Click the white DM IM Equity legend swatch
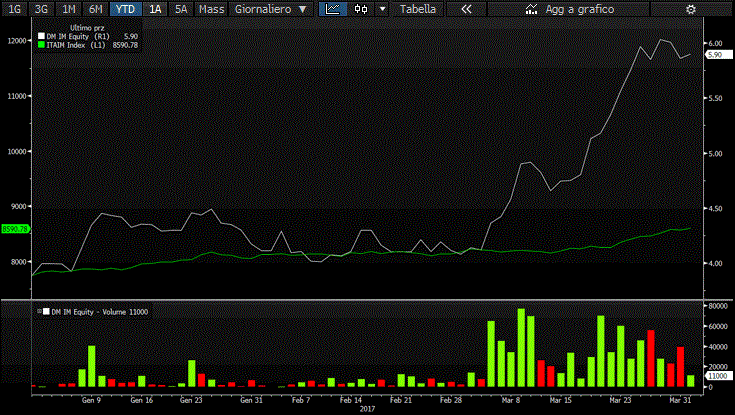The image size is (735, 415). coord(41,37)
